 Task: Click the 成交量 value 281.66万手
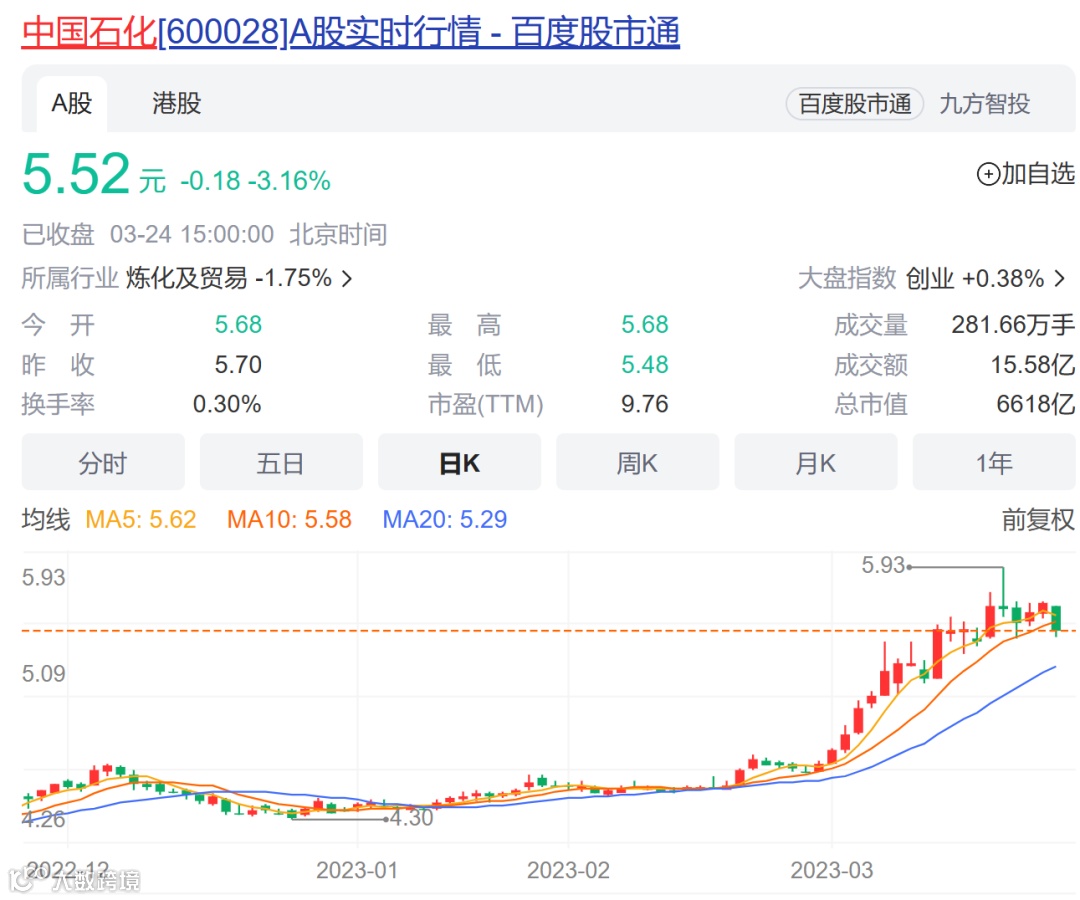tap(1013, 324)
